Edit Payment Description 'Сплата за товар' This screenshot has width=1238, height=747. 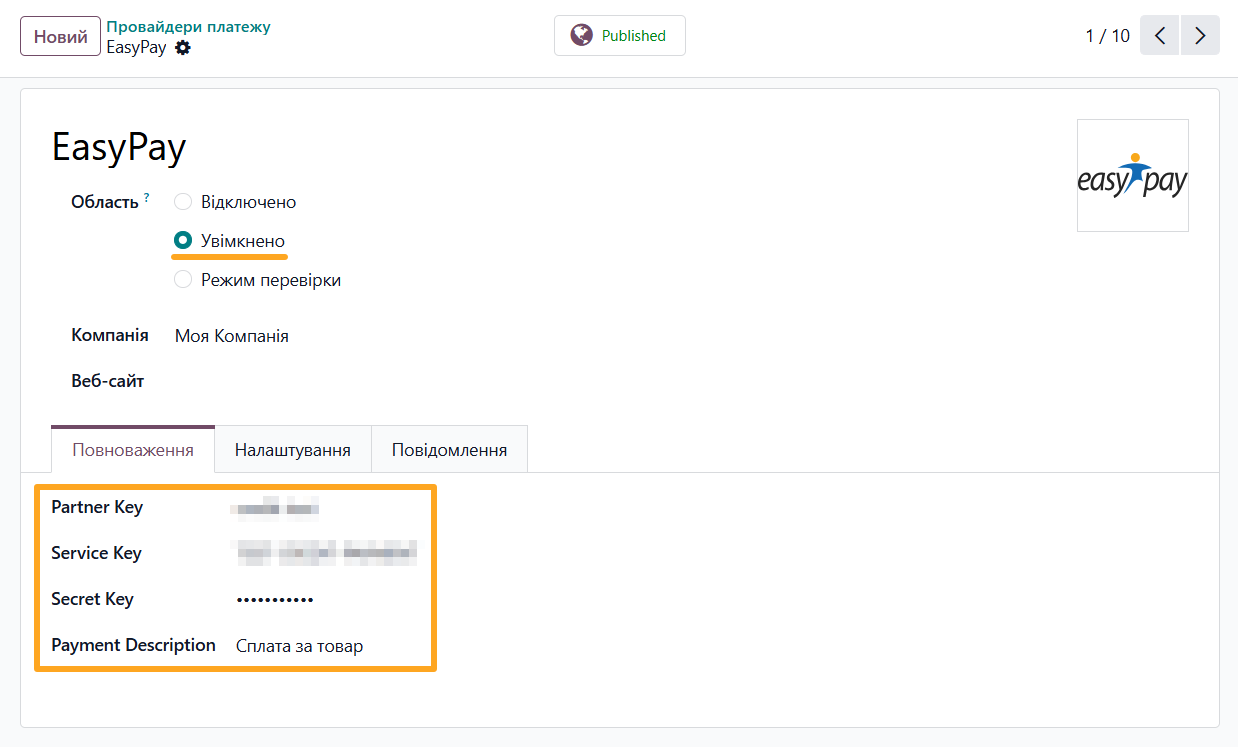[x=300, y=646]
